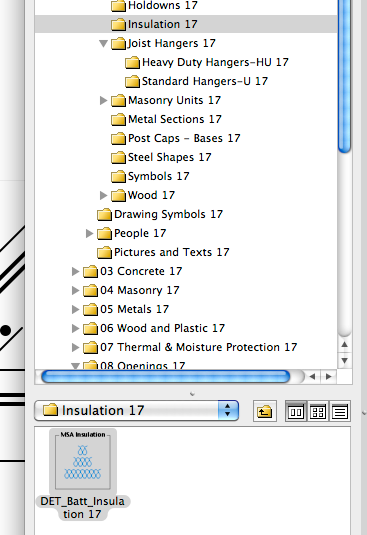Open the Insulation 17 folder dropdown
The image size is (367, 535).
(136, 410)
